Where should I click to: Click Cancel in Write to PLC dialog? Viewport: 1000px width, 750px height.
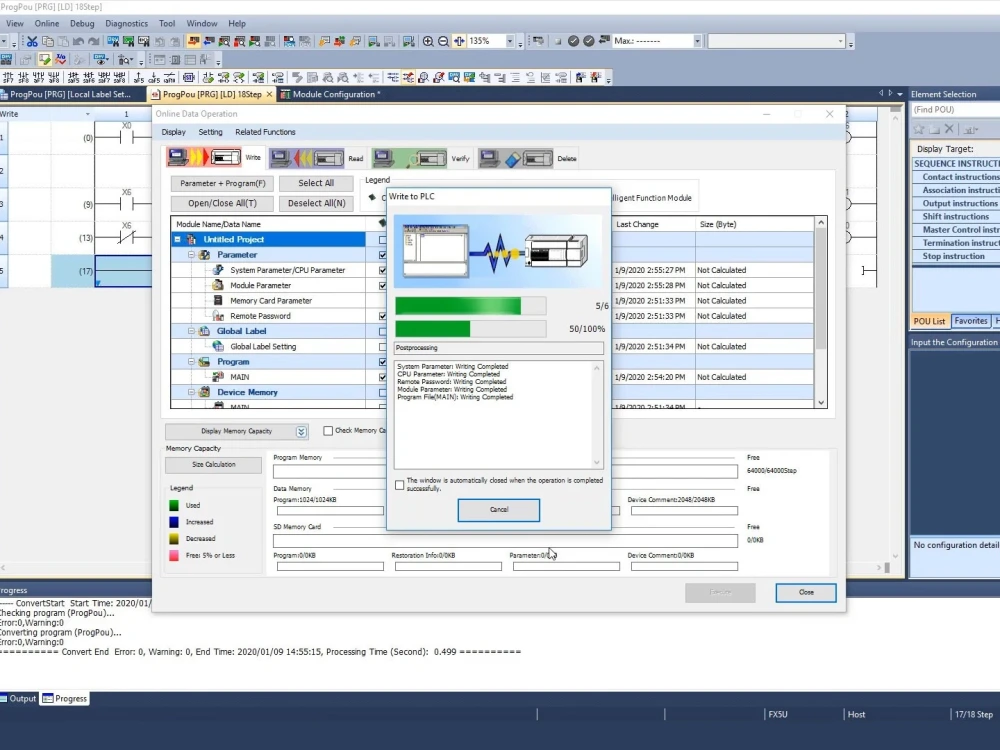499,510
